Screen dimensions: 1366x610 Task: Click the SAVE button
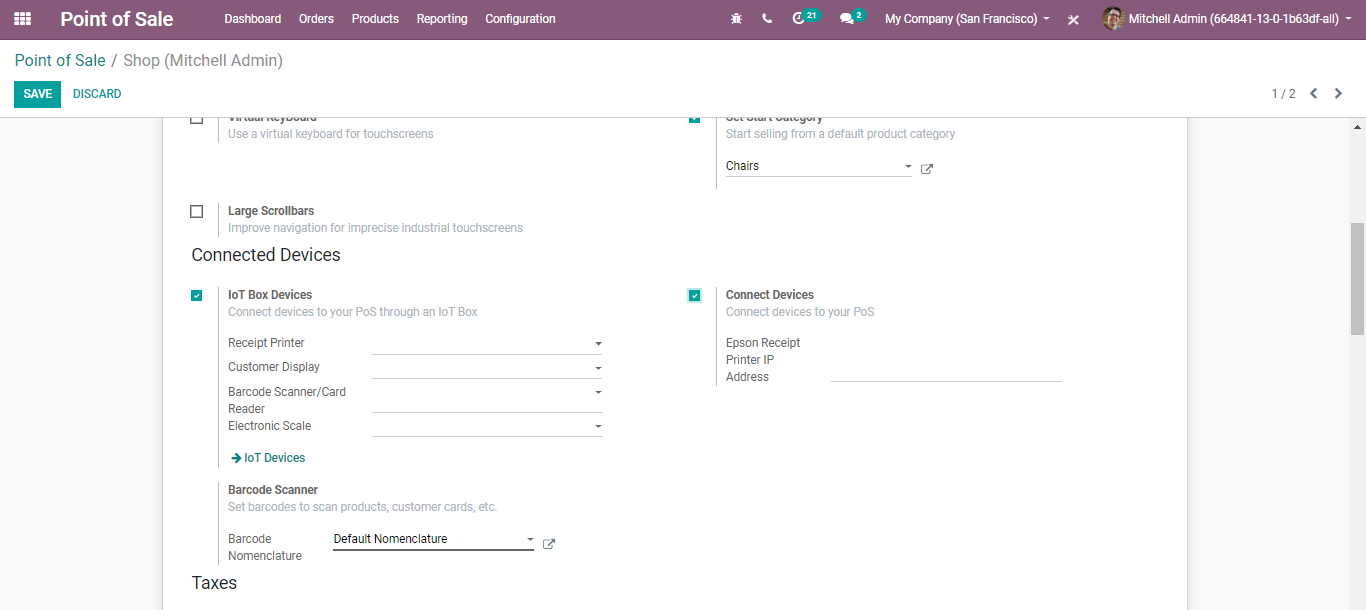point(37,94)
